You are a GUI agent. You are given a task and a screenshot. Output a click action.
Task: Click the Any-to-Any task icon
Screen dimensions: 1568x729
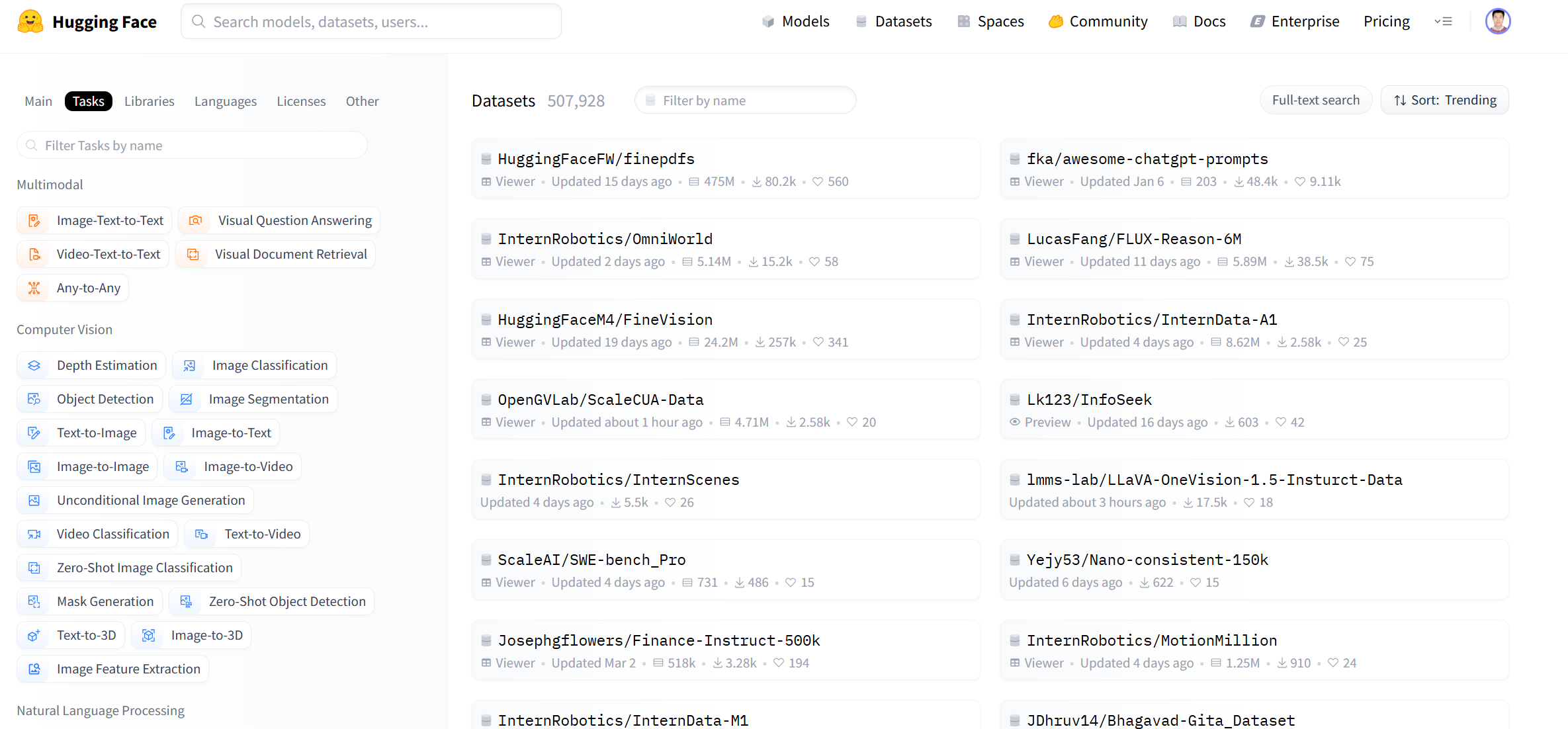click(34, 288)
